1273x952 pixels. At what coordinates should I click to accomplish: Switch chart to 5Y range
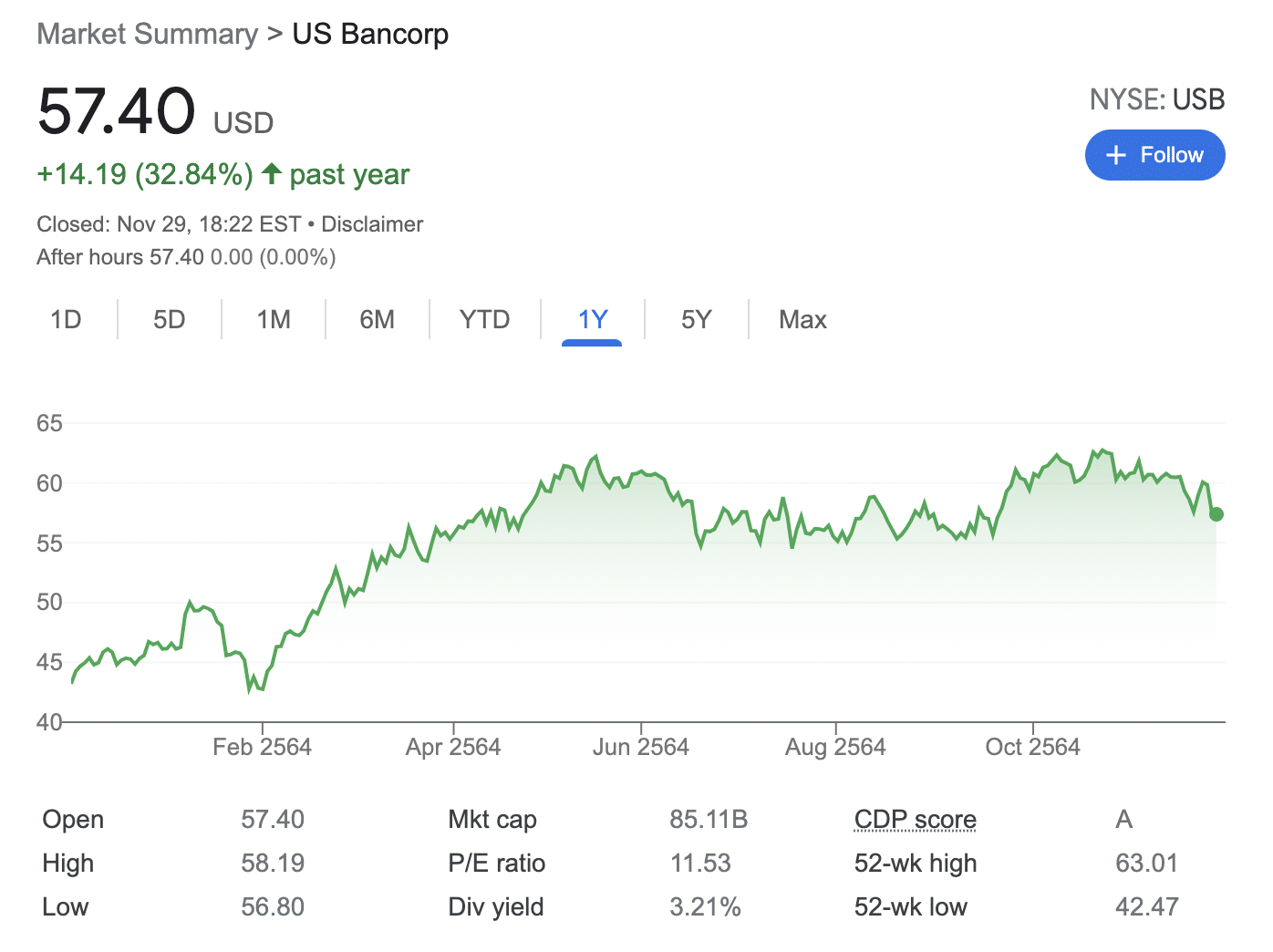pos(696,319)
